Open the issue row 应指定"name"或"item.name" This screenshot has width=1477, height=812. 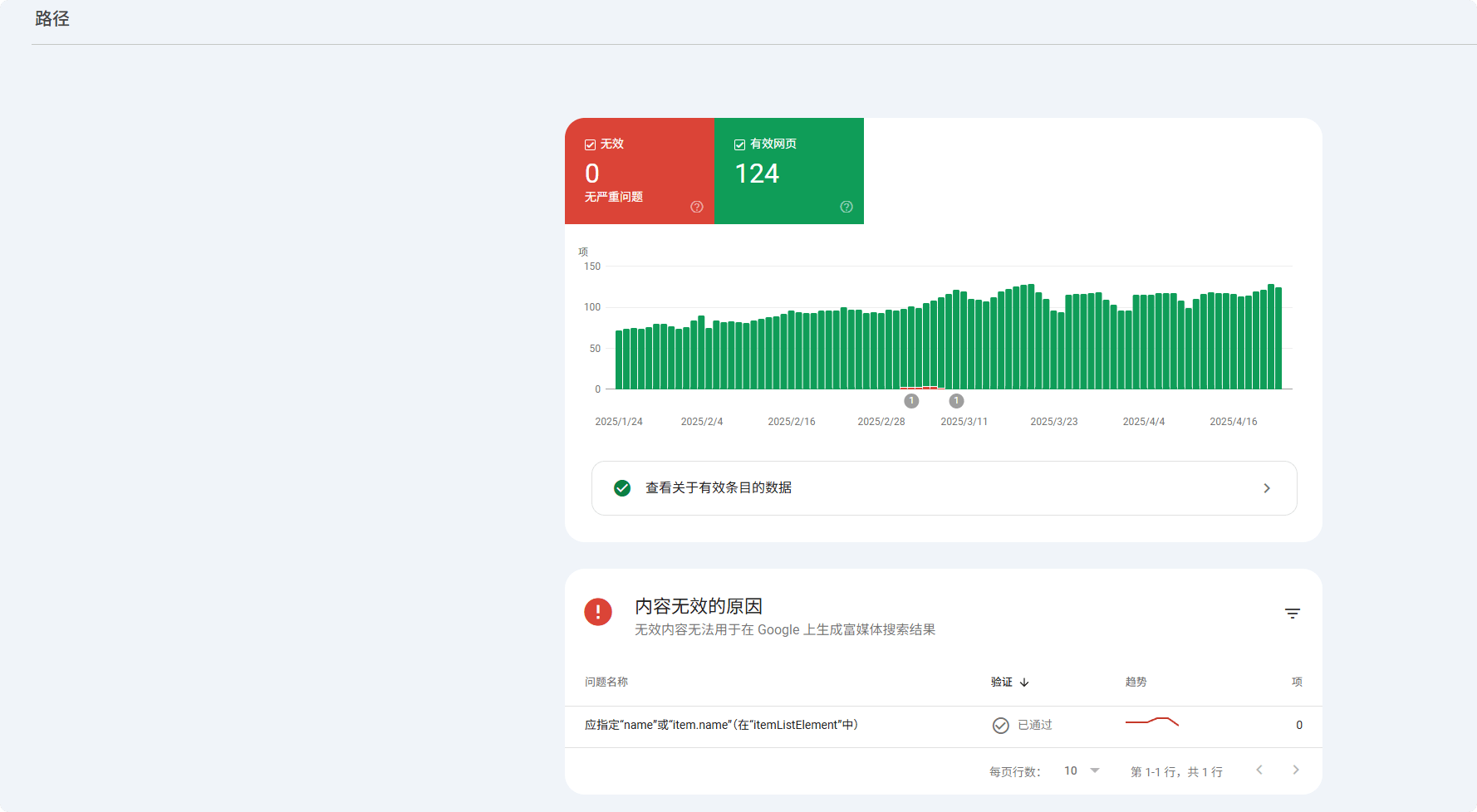[x=944, y=726]
